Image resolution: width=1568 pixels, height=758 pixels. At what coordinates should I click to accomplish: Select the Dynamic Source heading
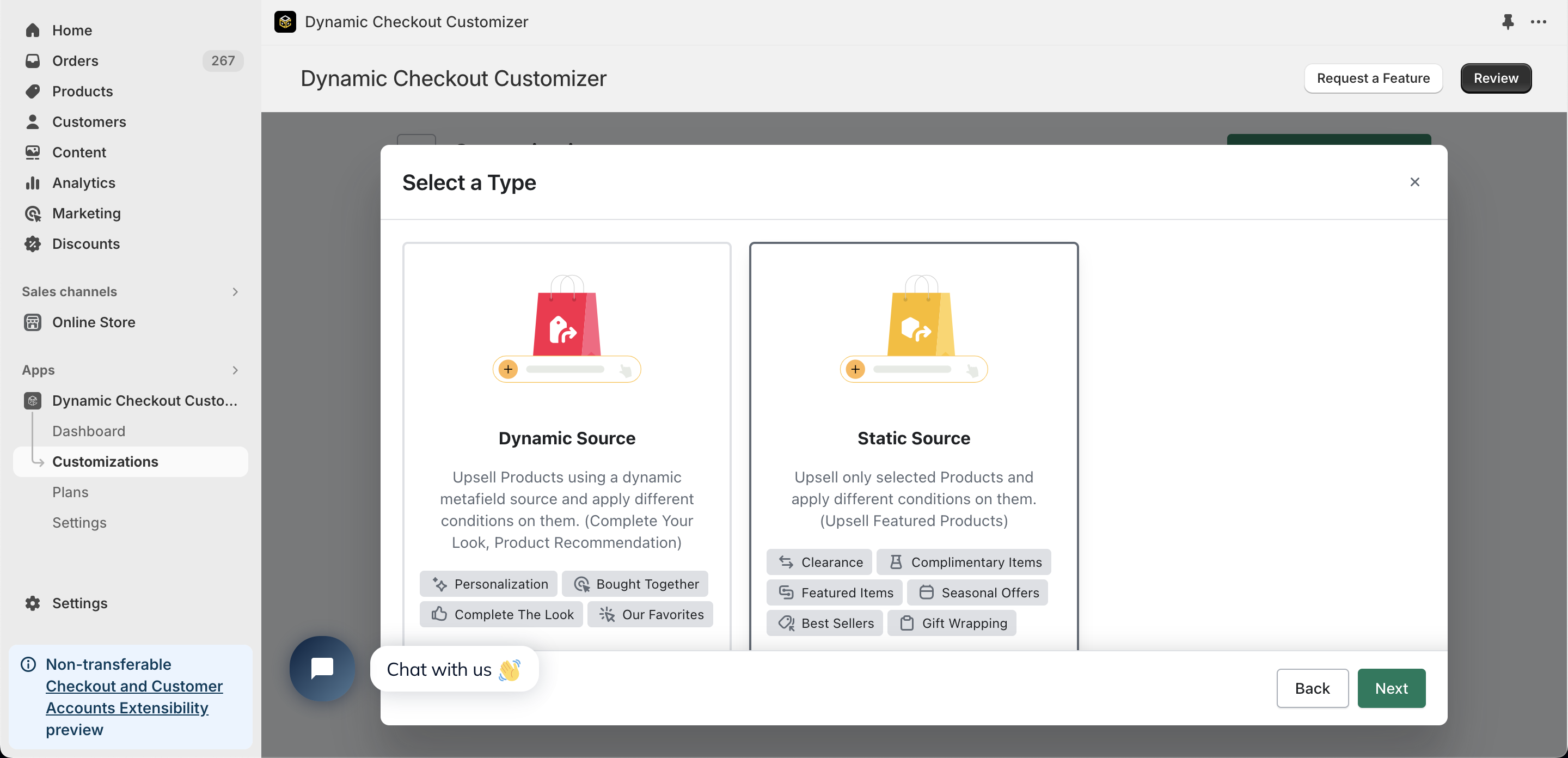coord(567,438)
